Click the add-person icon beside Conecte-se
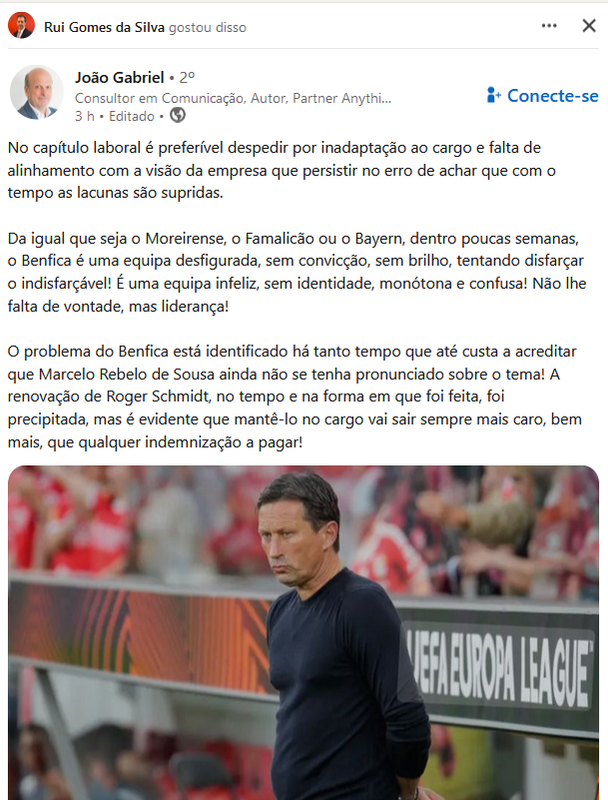 click(x=494, y=95)
